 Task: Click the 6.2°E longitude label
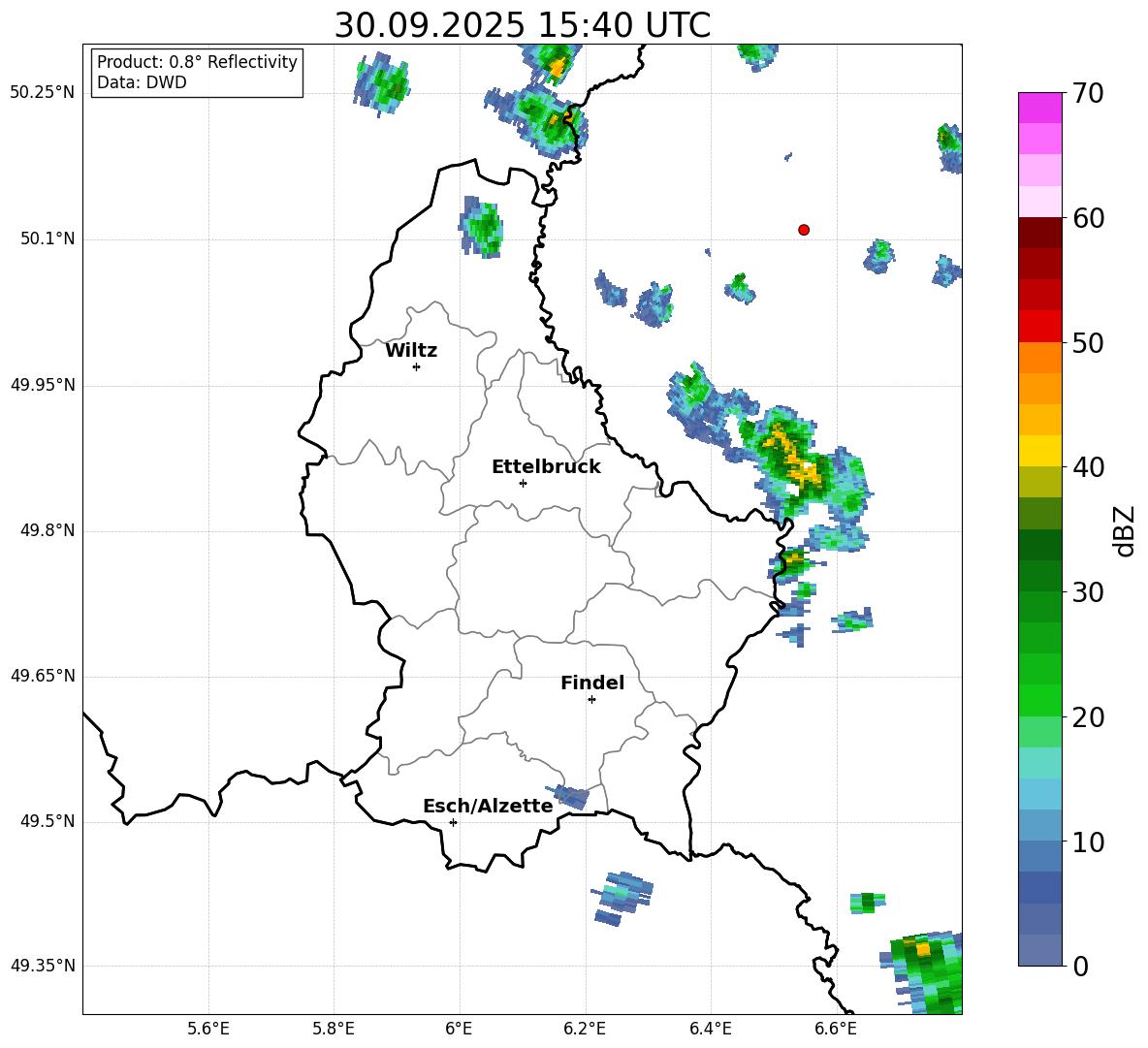585,1030
